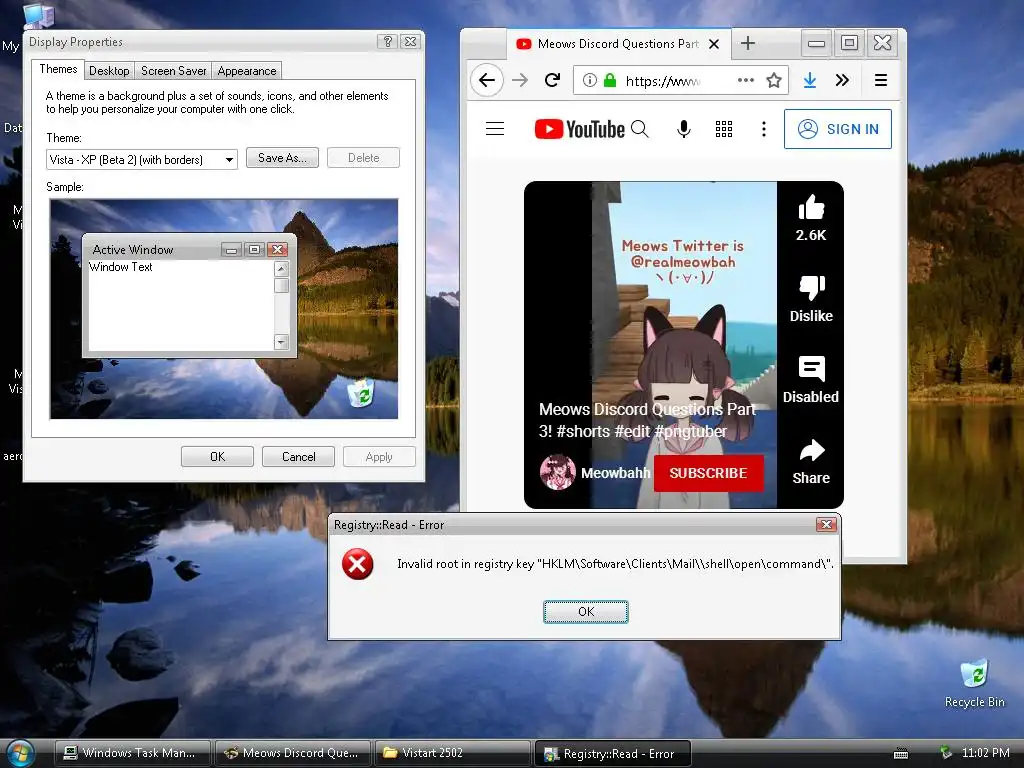Open page actions three-dot menu in address bar
1024x768 pixels.
(745, 80)
